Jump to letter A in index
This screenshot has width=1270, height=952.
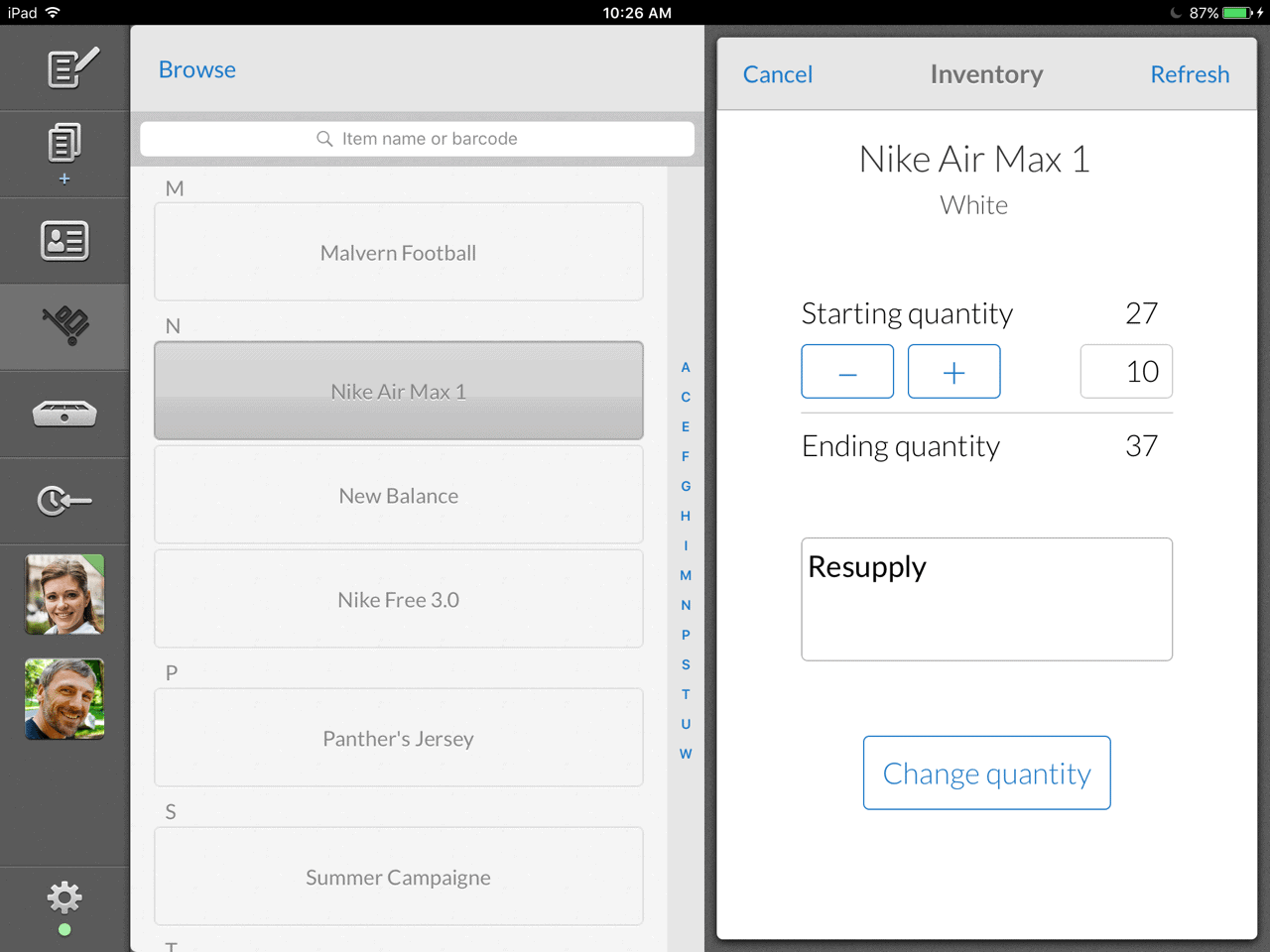tap(686, 367)
